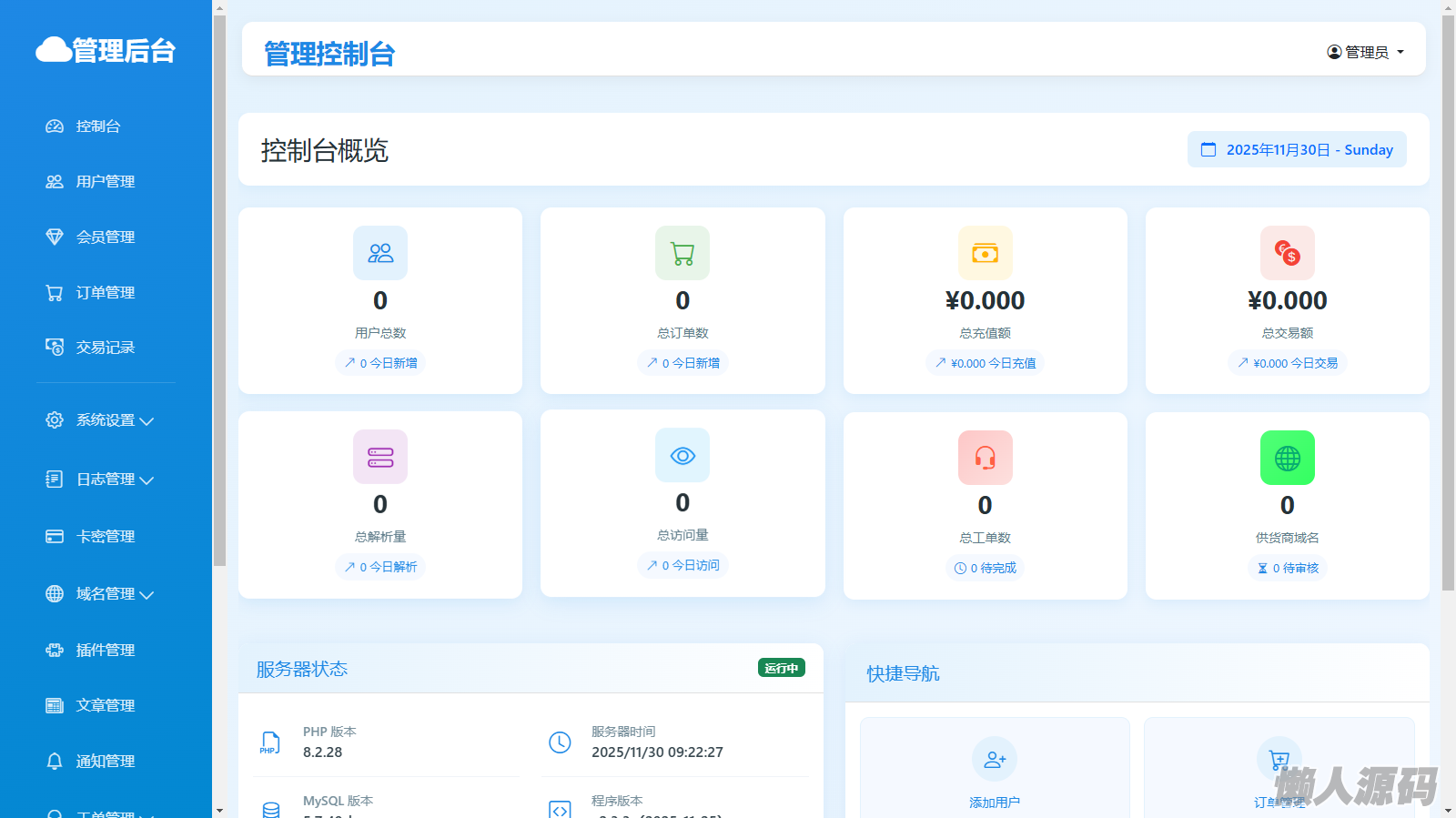
Task: Click the green globe icon for 供货商域名
Action: coord(1287,458)
